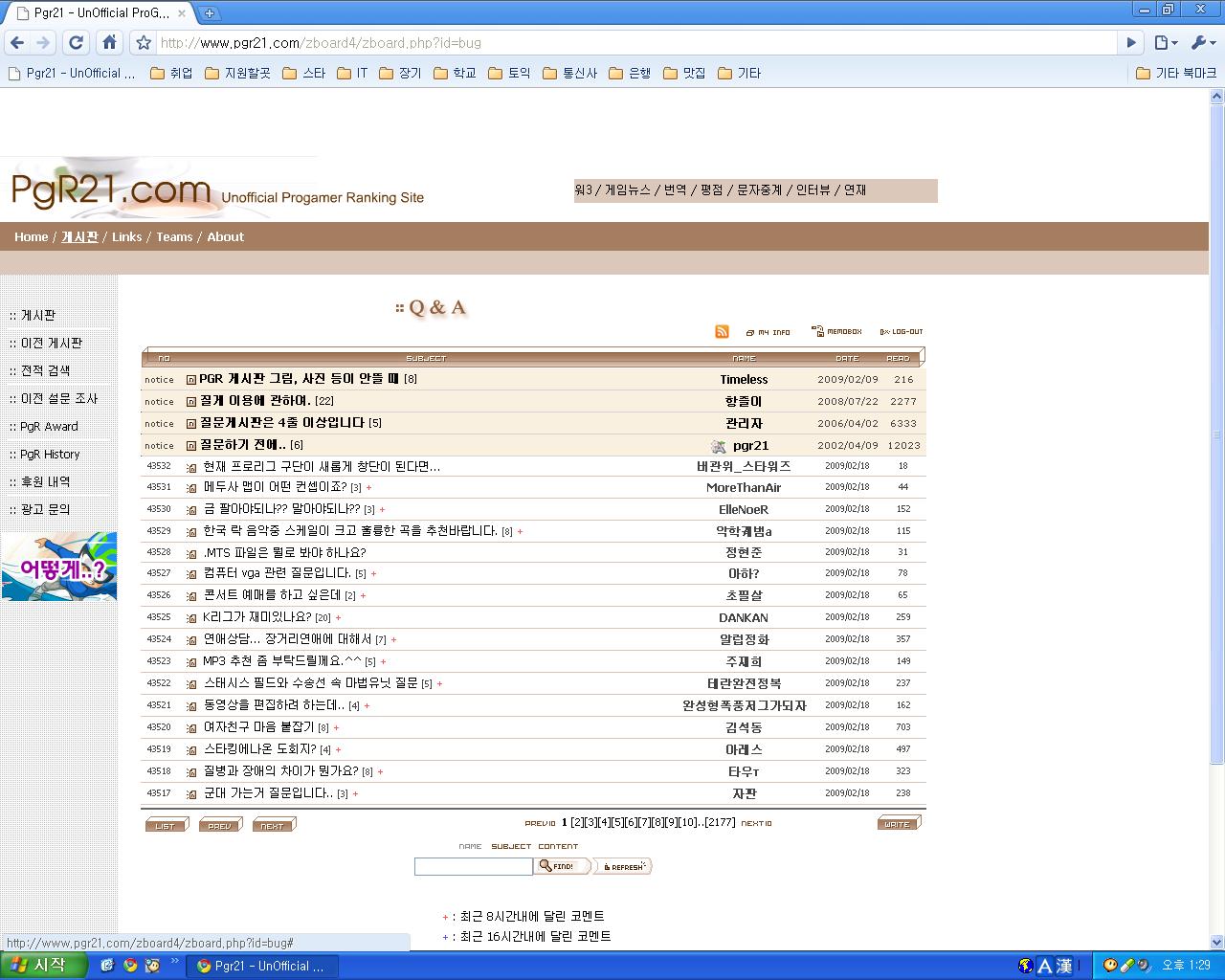Viewport: 1225px width, 980px height.
Task: Click the Korean IME 'A' language indicator
Action: tap(1044, 966)
